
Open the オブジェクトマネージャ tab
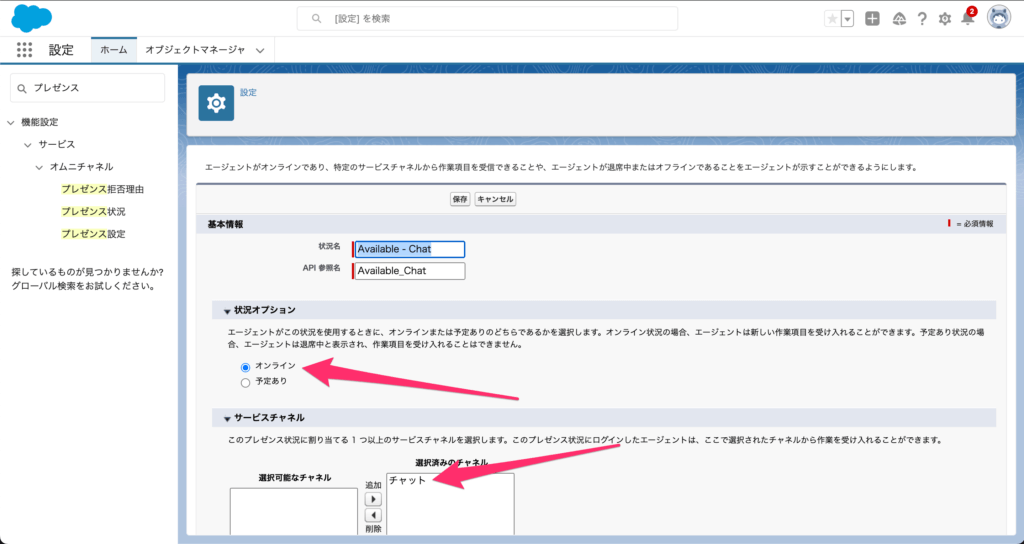(x=195, y=50)
